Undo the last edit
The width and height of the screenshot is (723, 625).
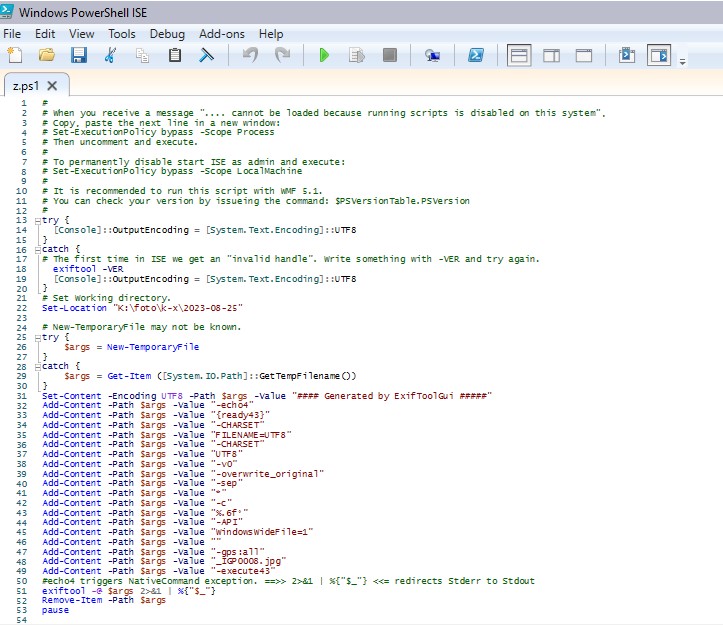pos(250,55)
